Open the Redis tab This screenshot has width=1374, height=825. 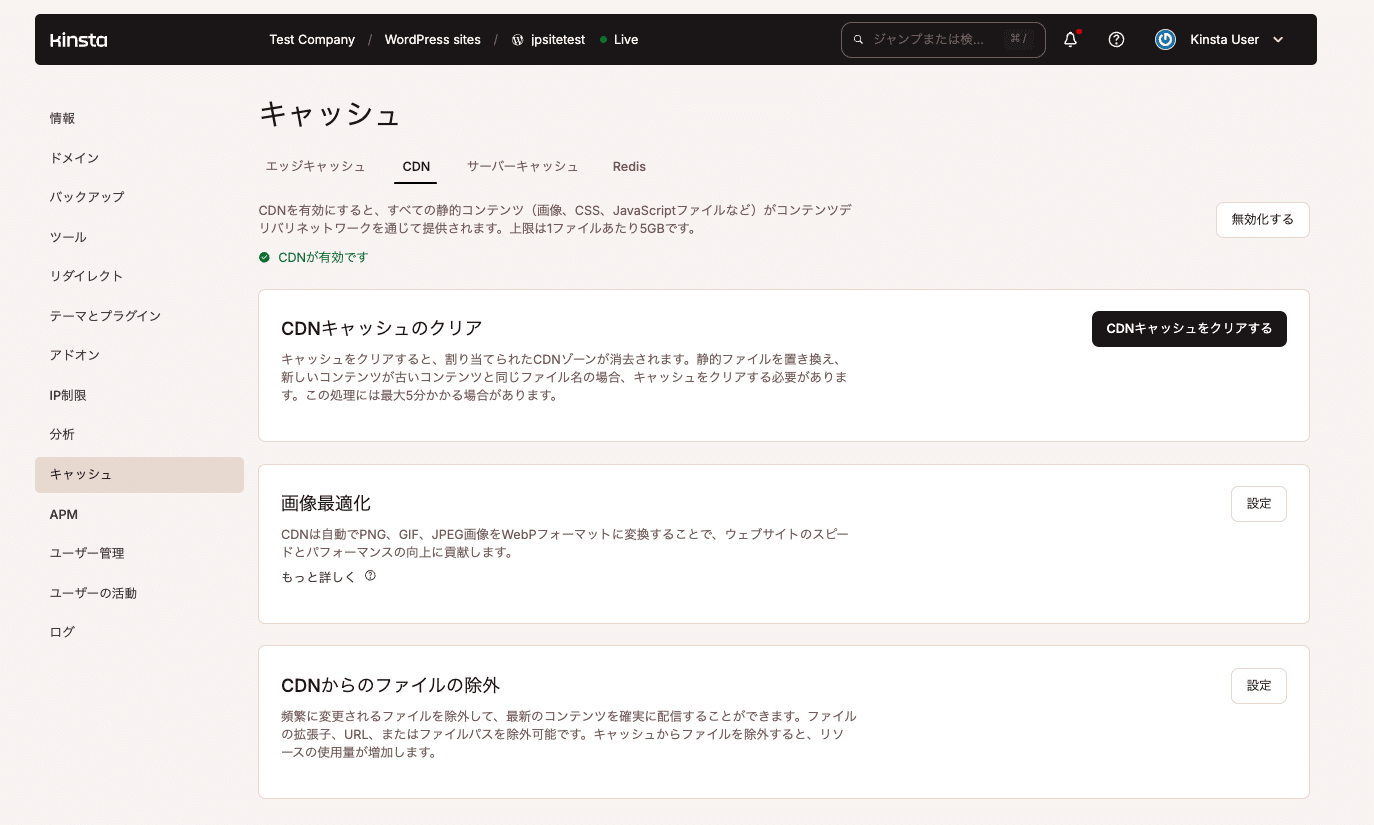coord(630,166)
